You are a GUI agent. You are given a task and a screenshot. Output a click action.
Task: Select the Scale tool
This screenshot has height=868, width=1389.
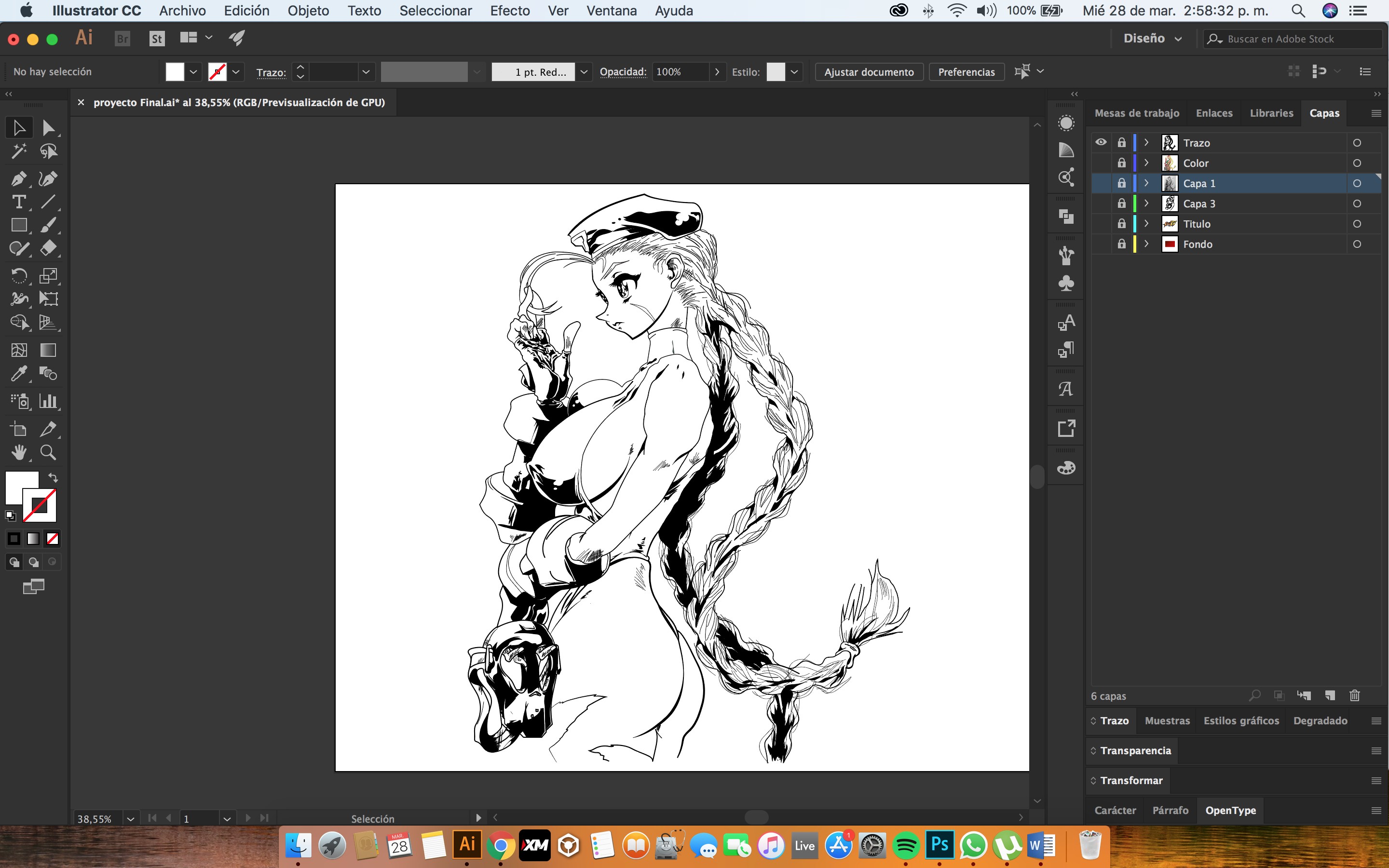point(48,275)
